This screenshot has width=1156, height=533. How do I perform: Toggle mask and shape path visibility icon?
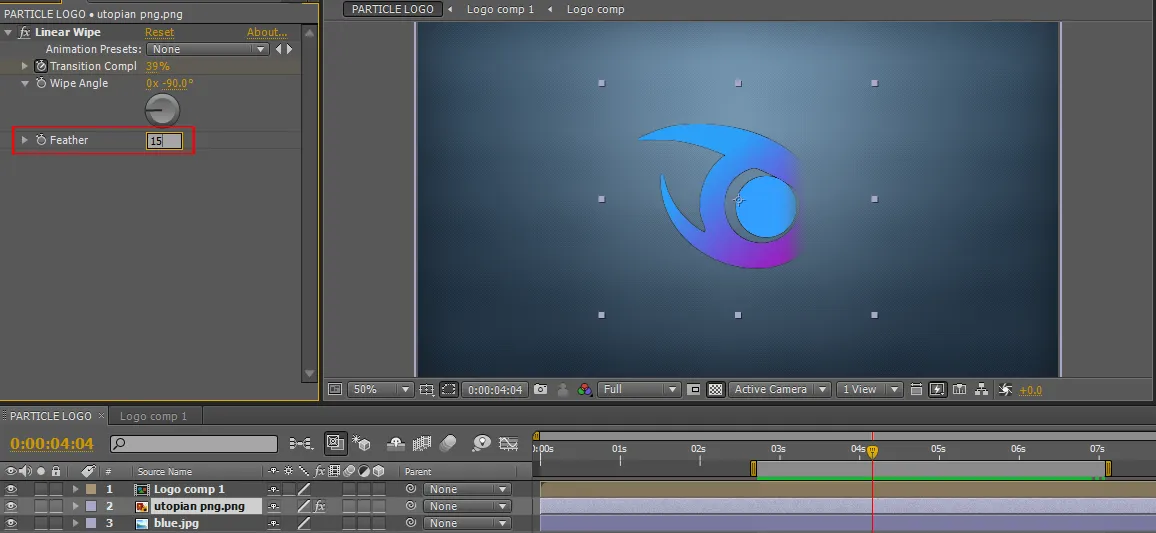coord(449,389)
